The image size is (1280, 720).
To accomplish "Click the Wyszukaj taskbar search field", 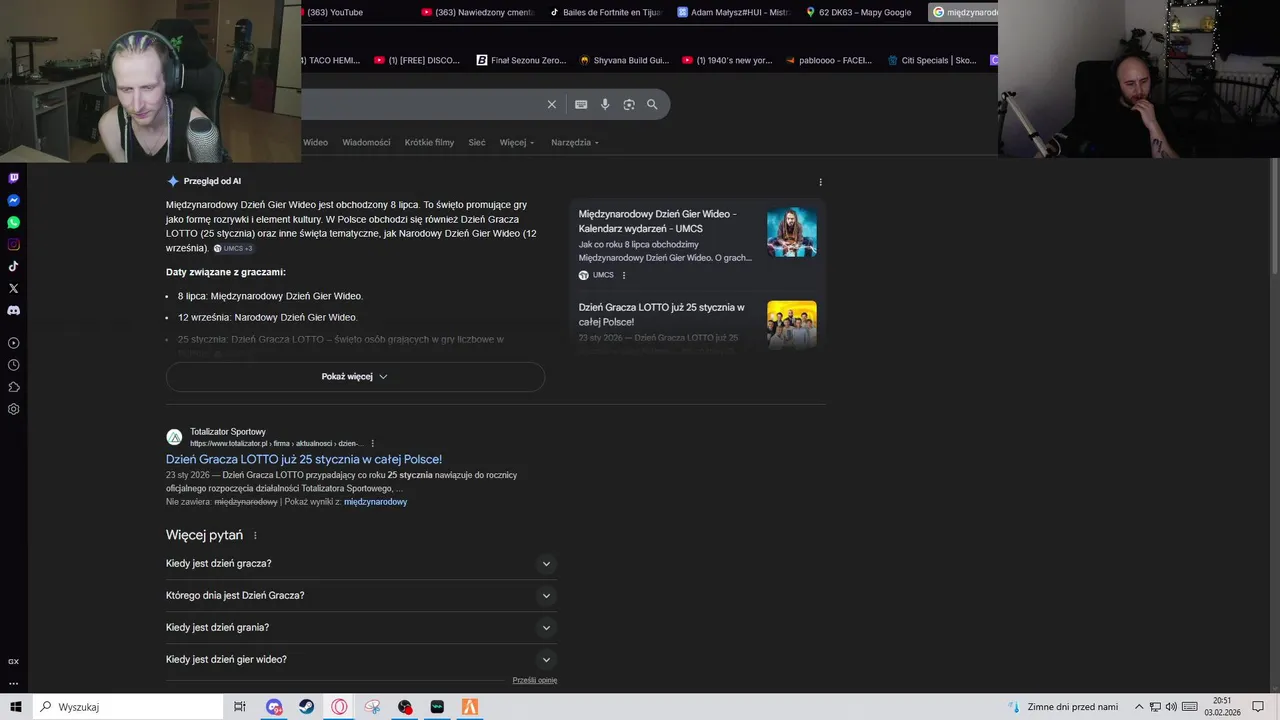I will (128, 707).
